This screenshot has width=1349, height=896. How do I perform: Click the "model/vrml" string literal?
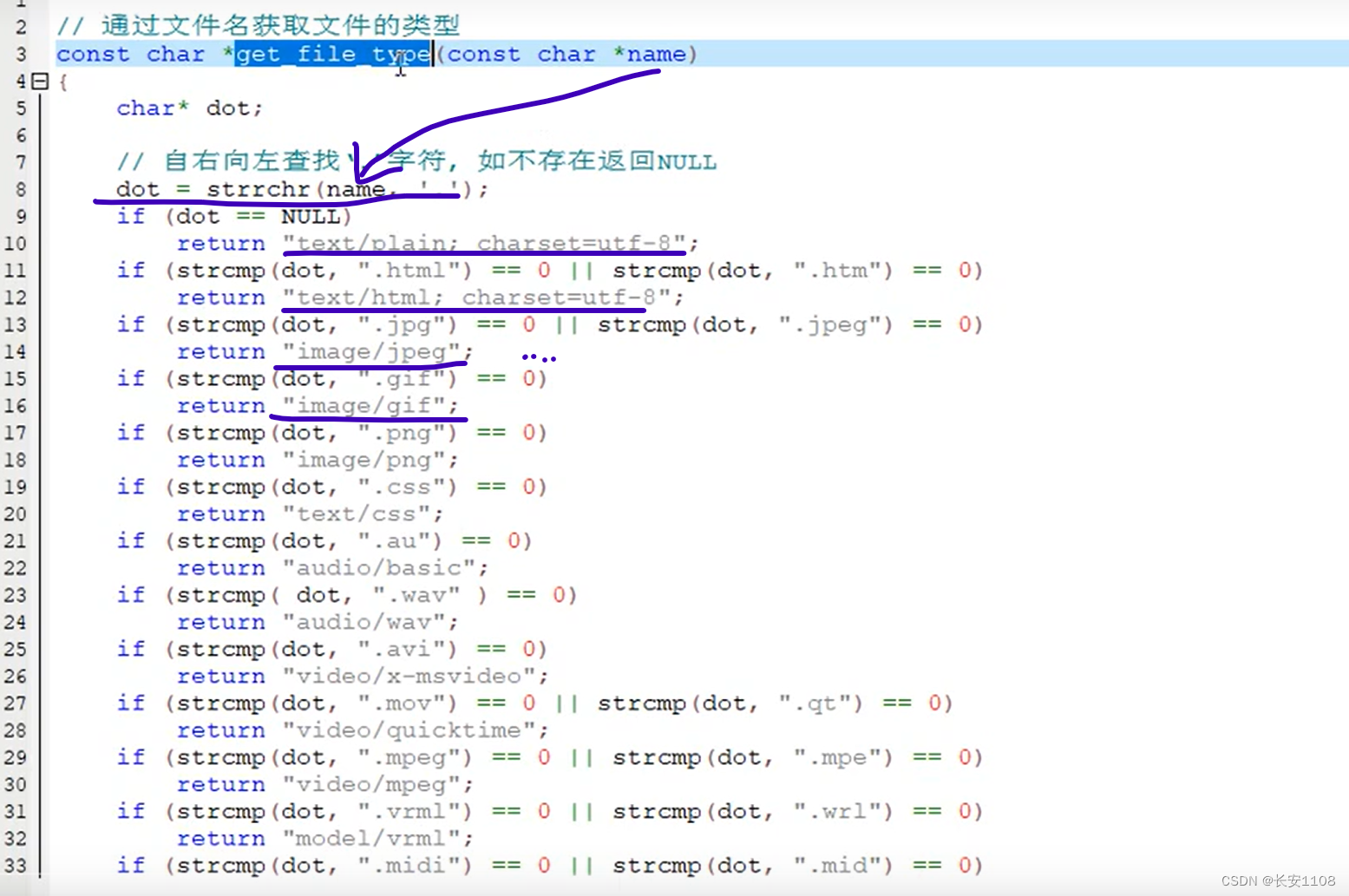click(x=373, y=838)
